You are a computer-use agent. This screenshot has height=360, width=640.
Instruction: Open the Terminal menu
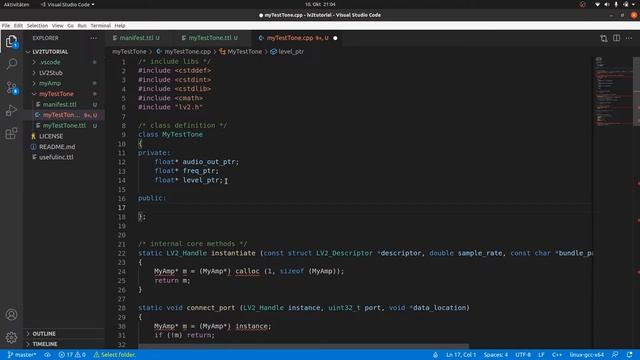(100, 25)
